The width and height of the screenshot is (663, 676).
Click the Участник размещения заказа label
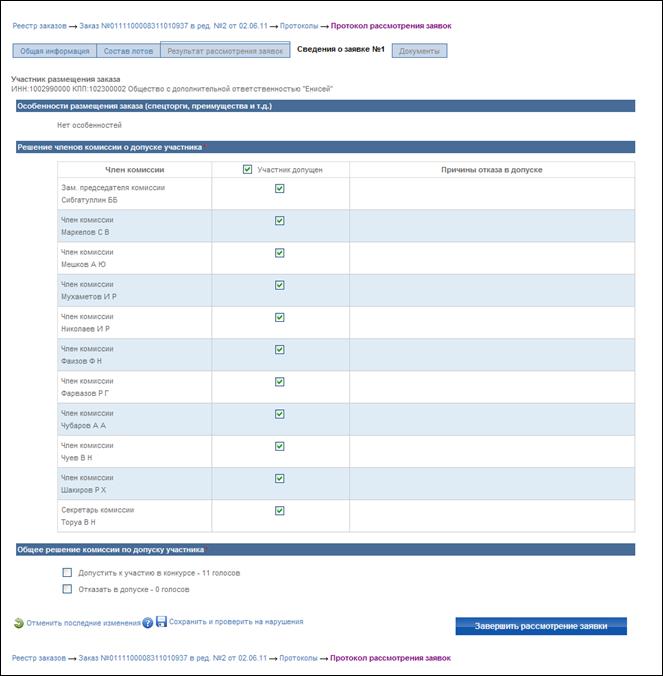[x=66, y=79]
